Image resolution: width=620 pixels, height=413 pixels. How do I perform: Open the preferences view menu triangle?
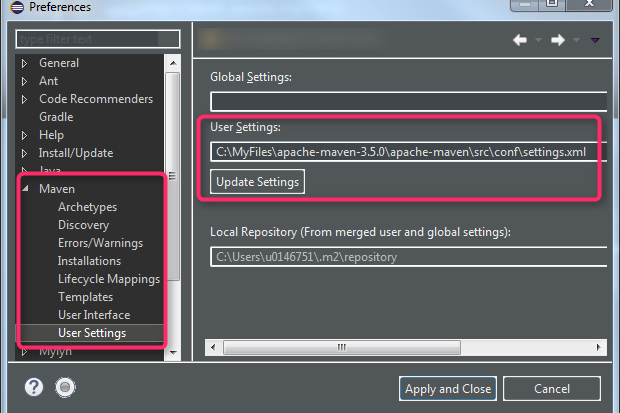(596, 41)
